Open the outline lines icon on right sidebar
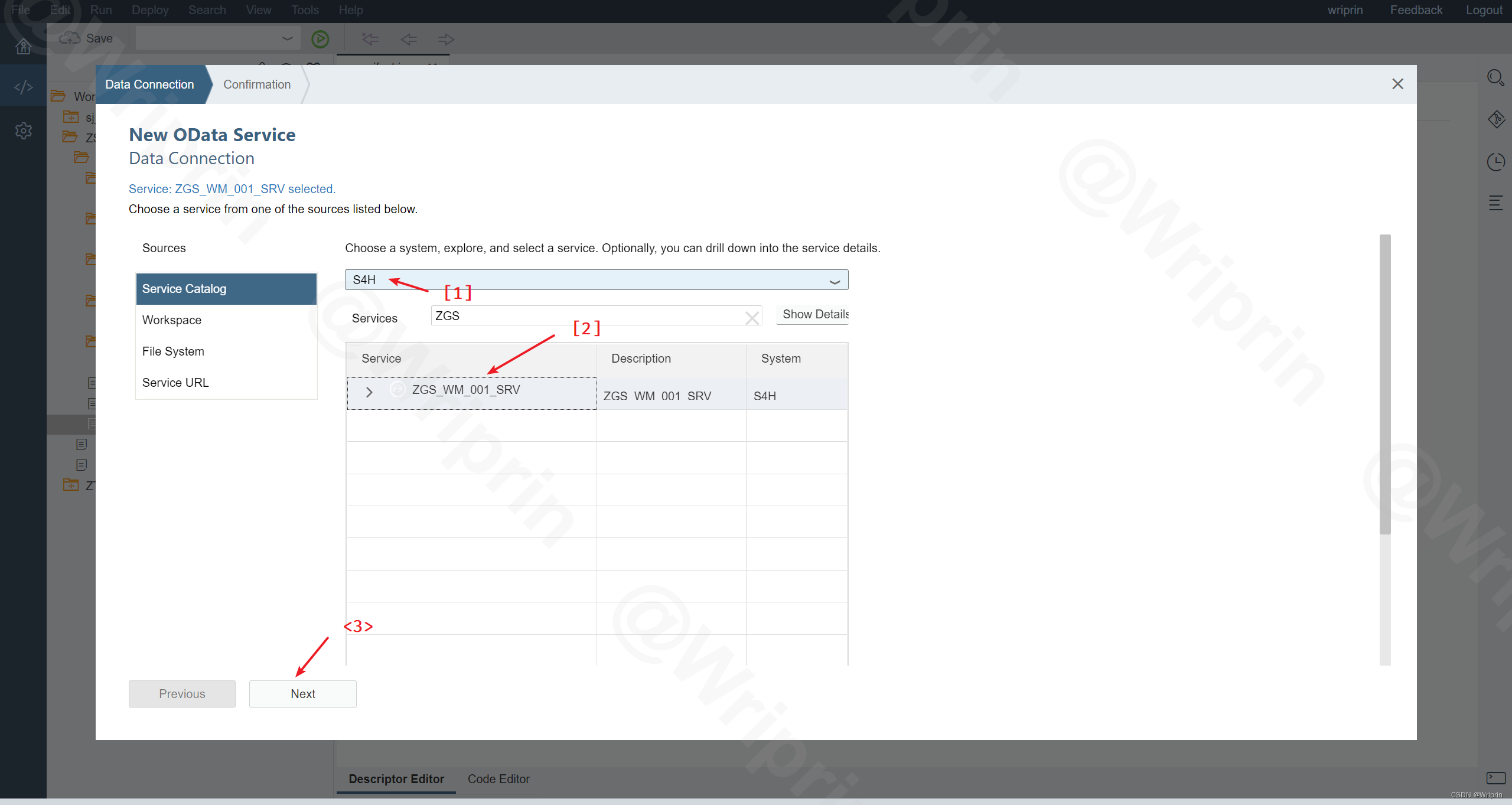 pos(1496,203)
